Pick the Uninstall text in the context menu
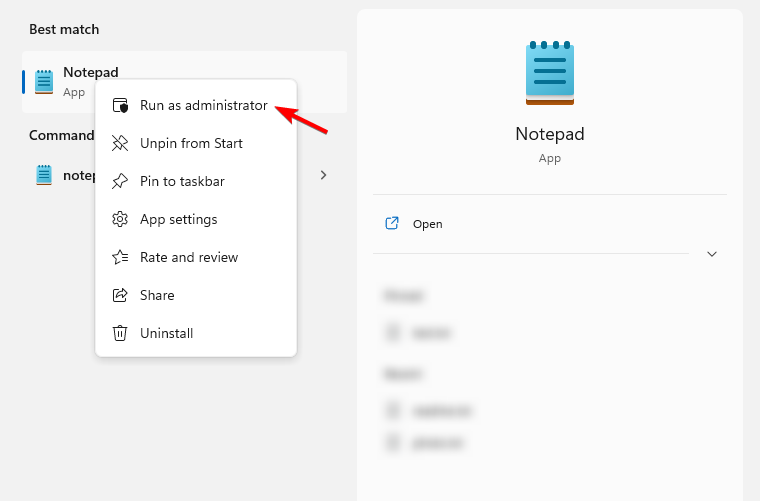 [166, 333]
